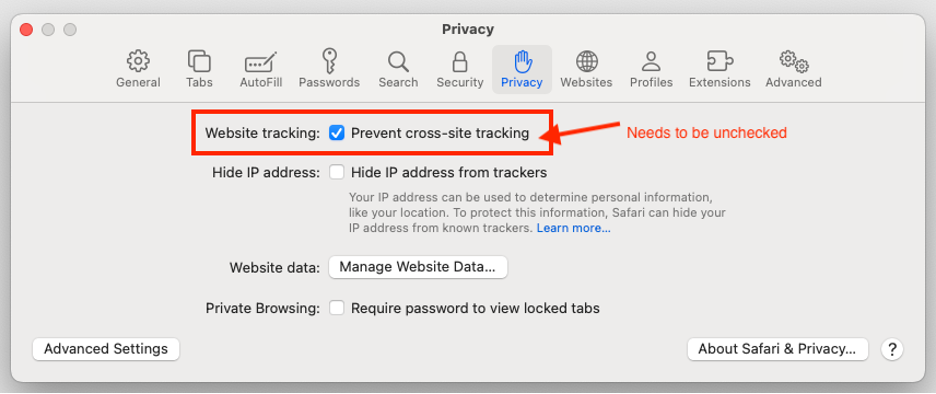Viewport: 936px width, 394px height.
Task: Open the question mark help button
Action: tap(892, 349)
